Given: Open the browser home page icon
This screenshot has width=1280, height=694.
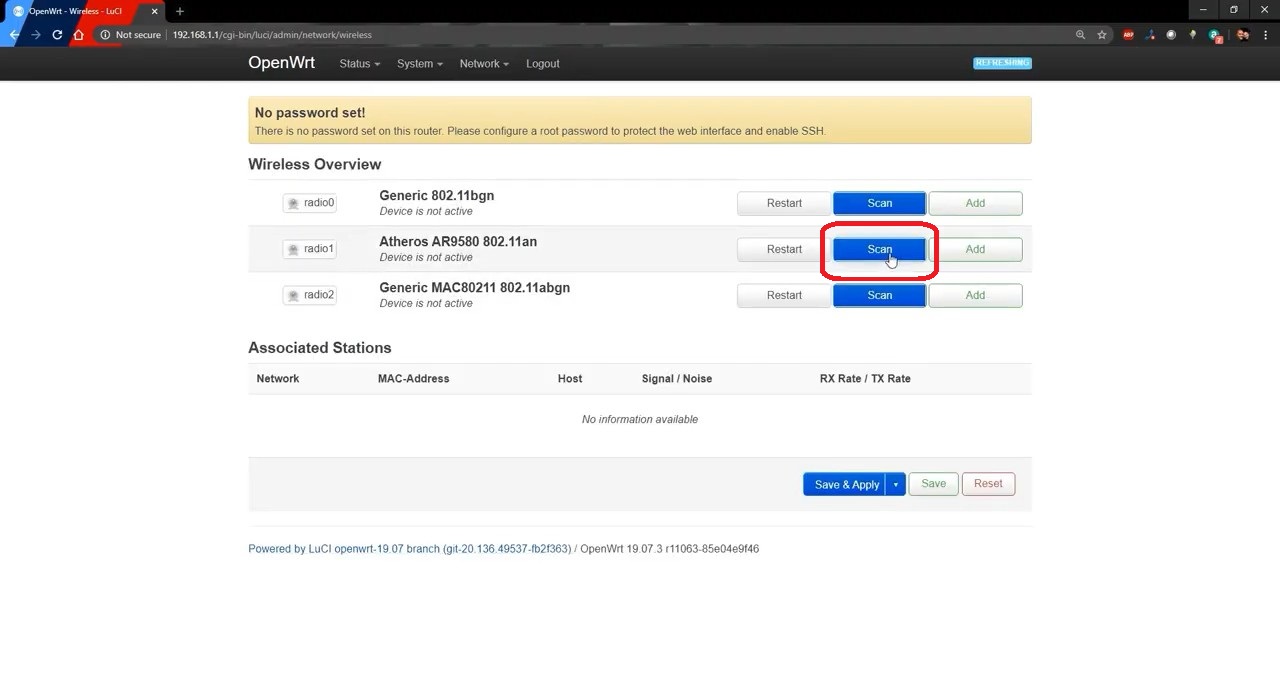Looking at the screenshot, I should [x=79, y=35].
